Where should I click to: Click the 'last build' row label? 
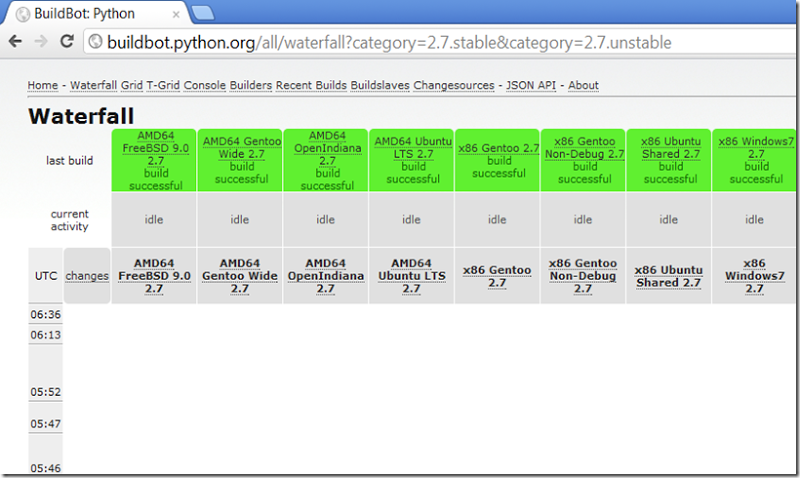pos(69,160)
